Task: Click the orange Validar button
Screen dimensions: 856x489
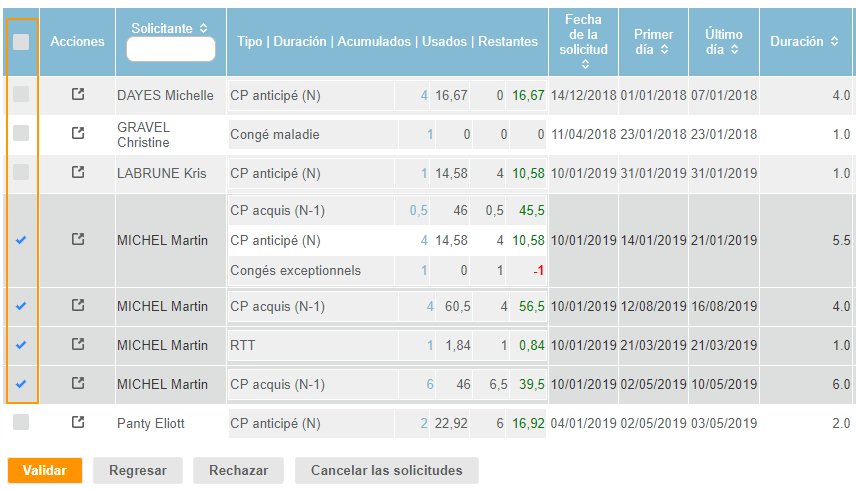Action: point(44,470)
